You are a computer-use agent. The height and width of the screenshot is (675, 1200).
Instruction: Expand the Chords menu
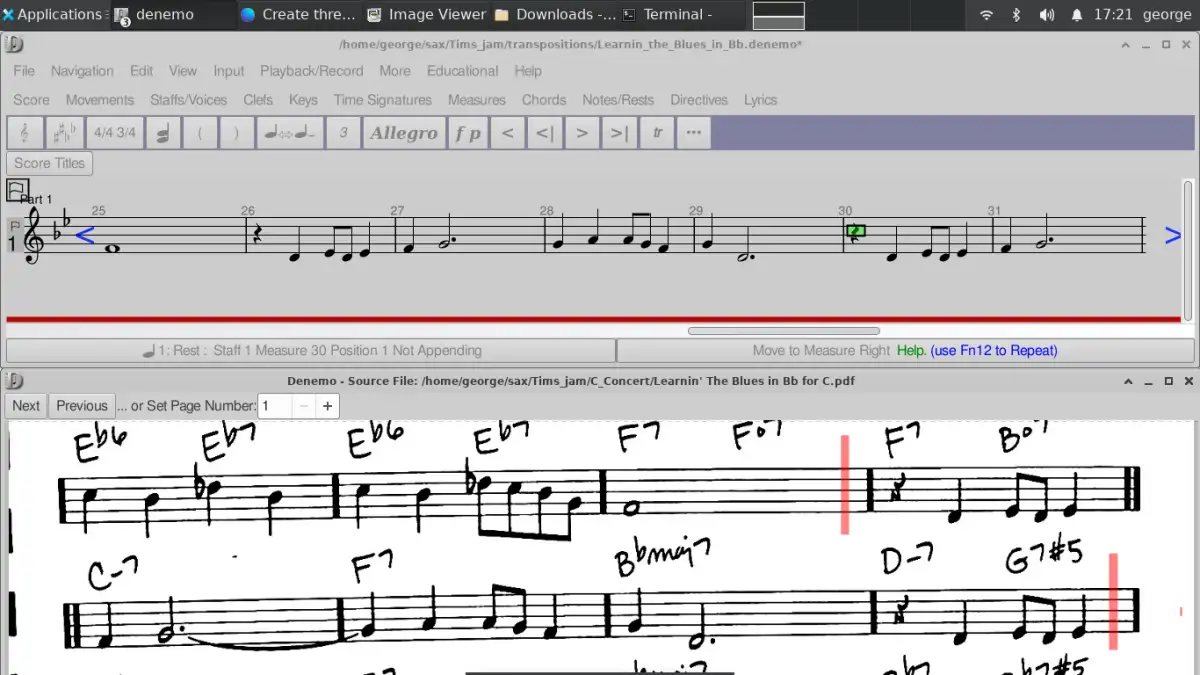[x=544, y=100]
